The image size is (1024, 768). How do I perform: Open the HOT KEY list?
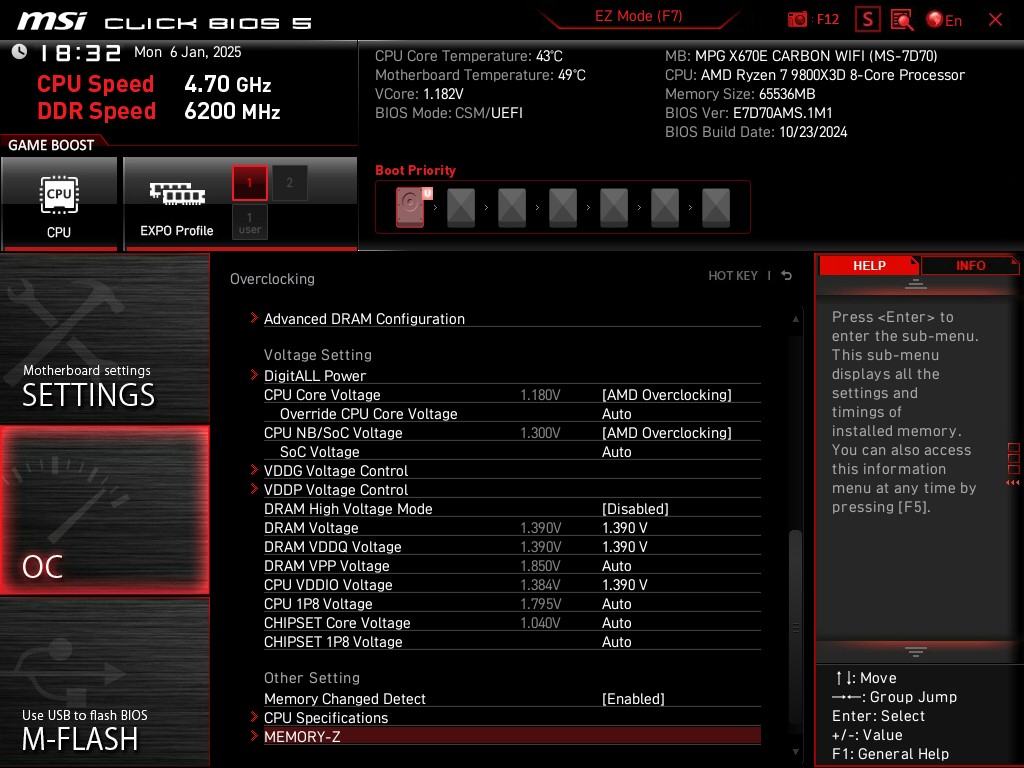pyautogui.click(x=733, y=276)
